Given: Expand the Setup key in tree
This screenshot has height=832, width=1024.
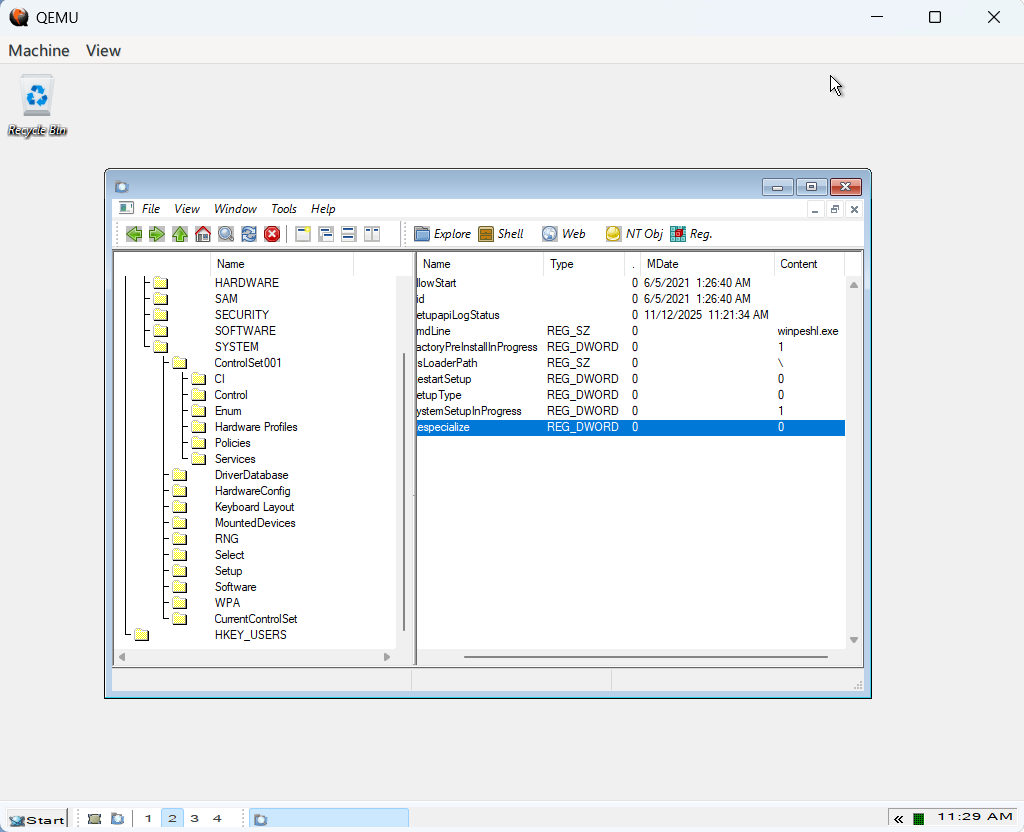Looking at the screenshot, I should 228,571.
